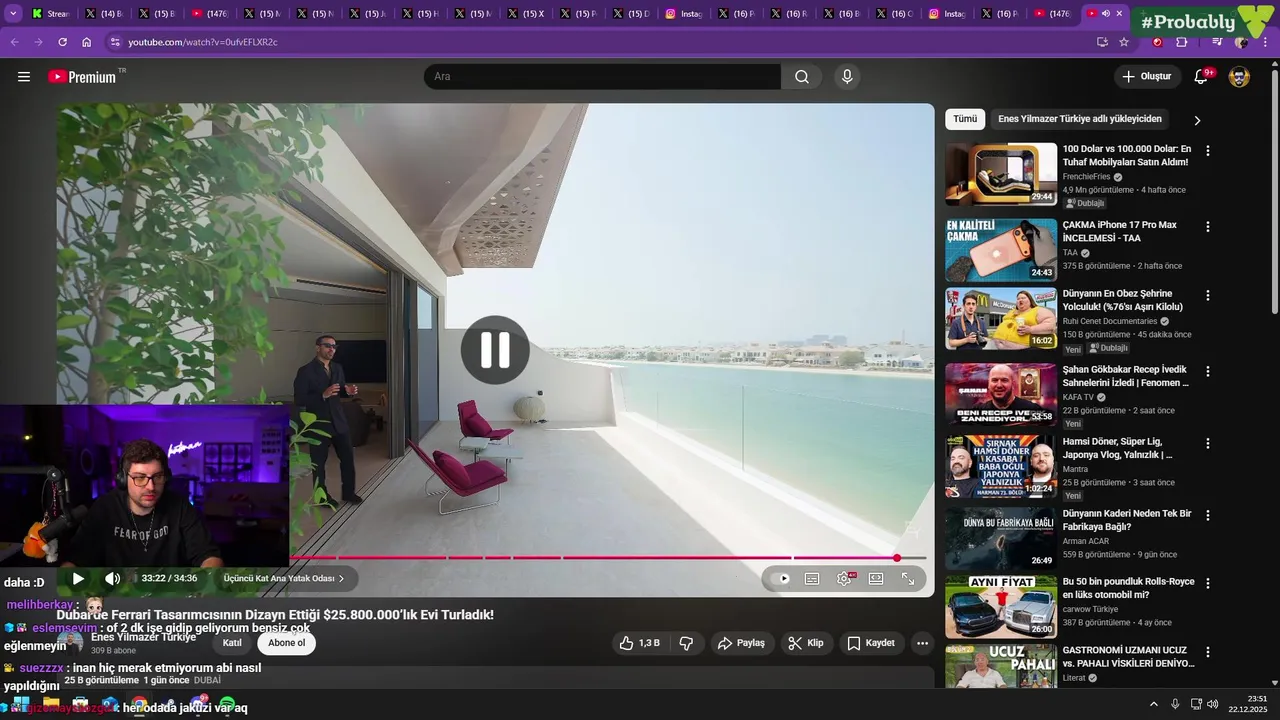
Task: Go to browser home page icon
Action: [x=87, y=42]
